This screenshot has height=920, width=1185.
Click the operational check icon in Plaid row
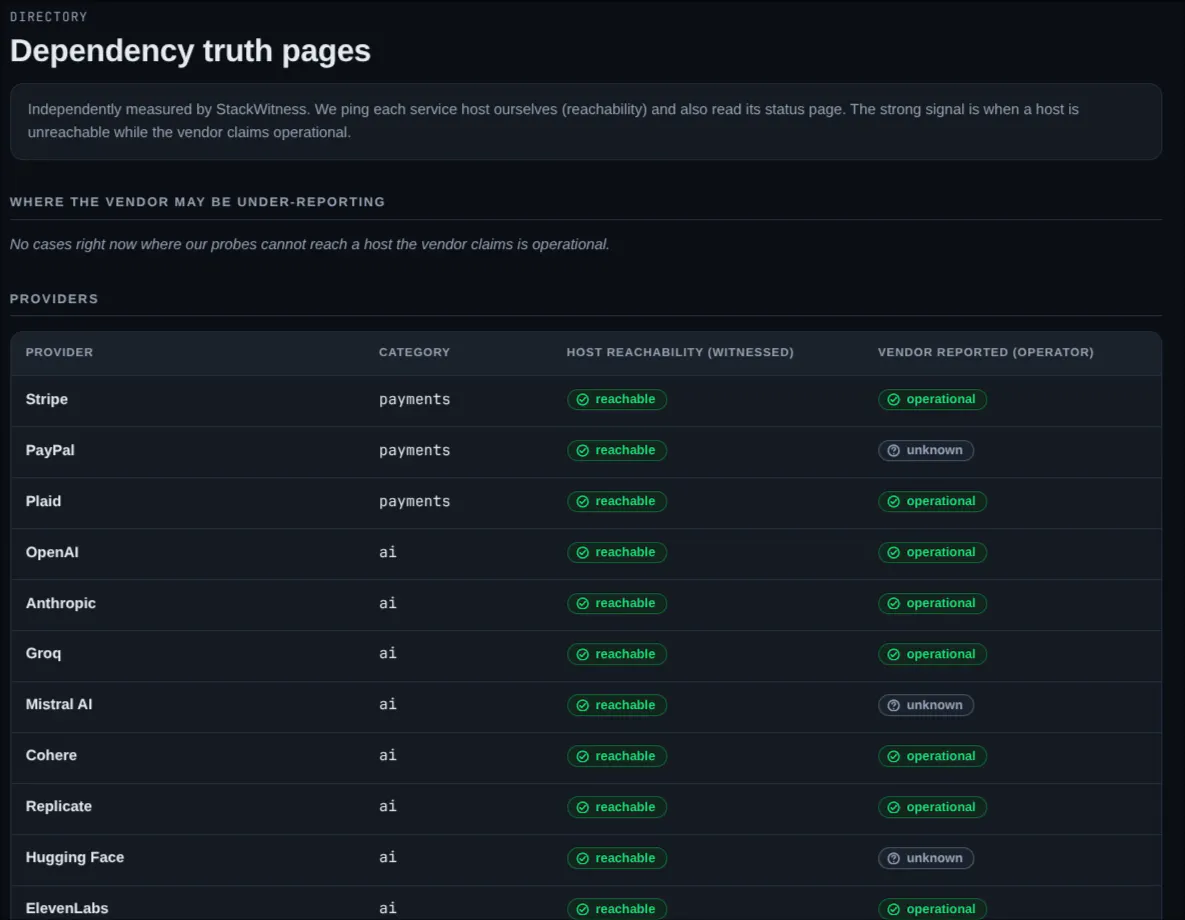click(893, 502)
